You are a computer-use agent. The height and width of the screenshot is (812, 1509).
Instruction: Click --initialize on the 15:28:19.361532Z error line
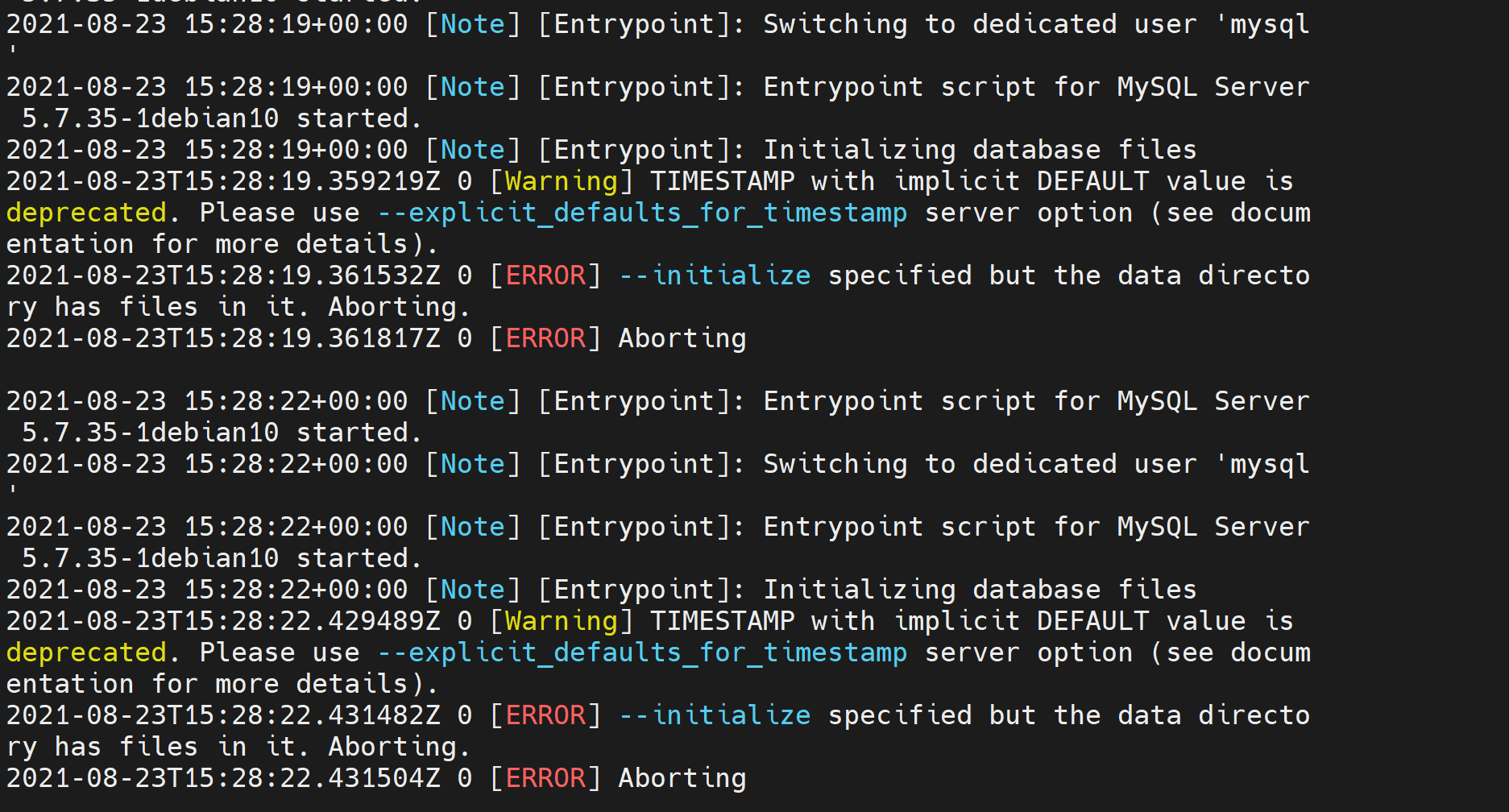click(715, 275)
